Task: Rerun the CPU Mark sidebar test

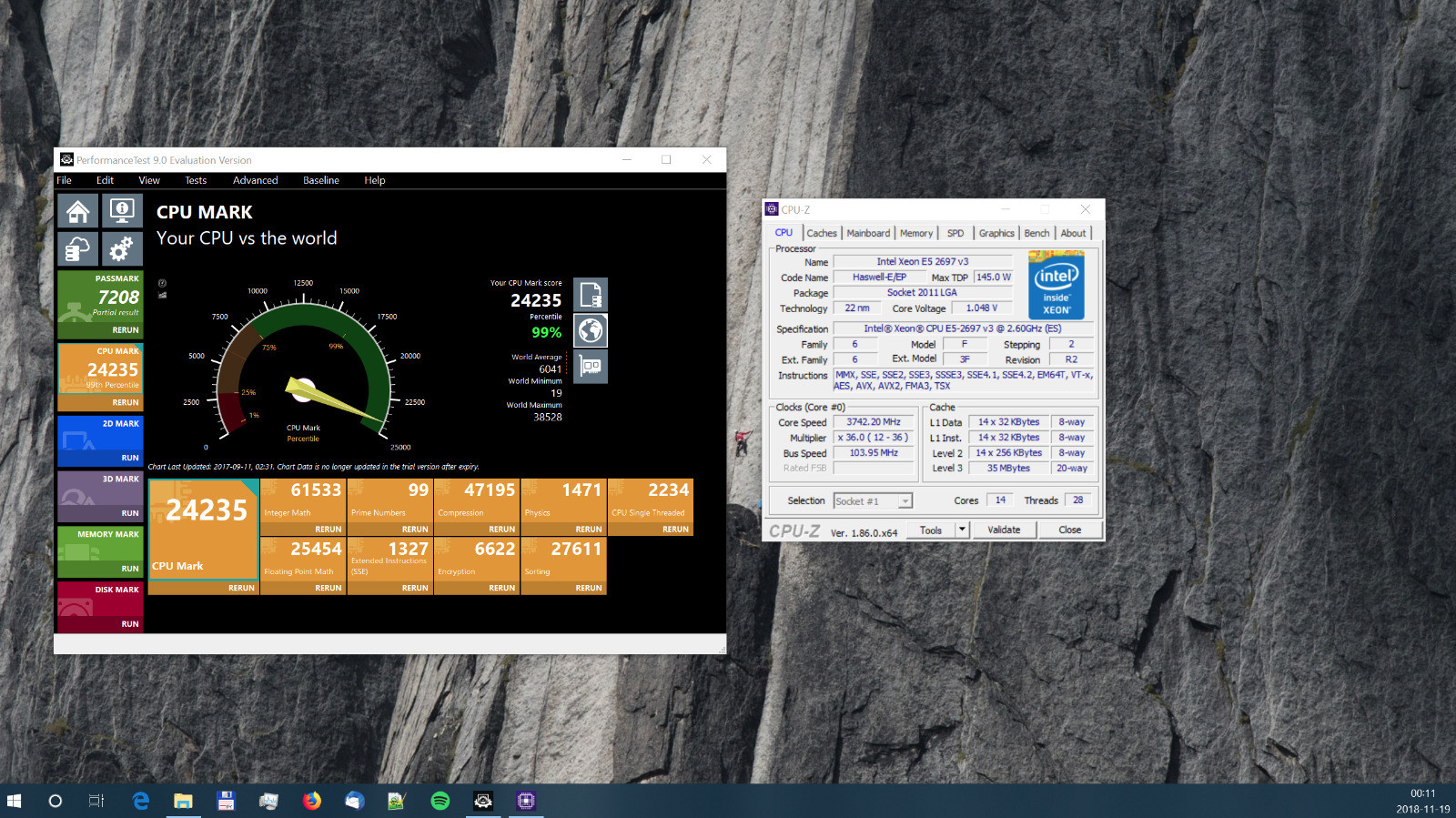Action: click(126, 402)
